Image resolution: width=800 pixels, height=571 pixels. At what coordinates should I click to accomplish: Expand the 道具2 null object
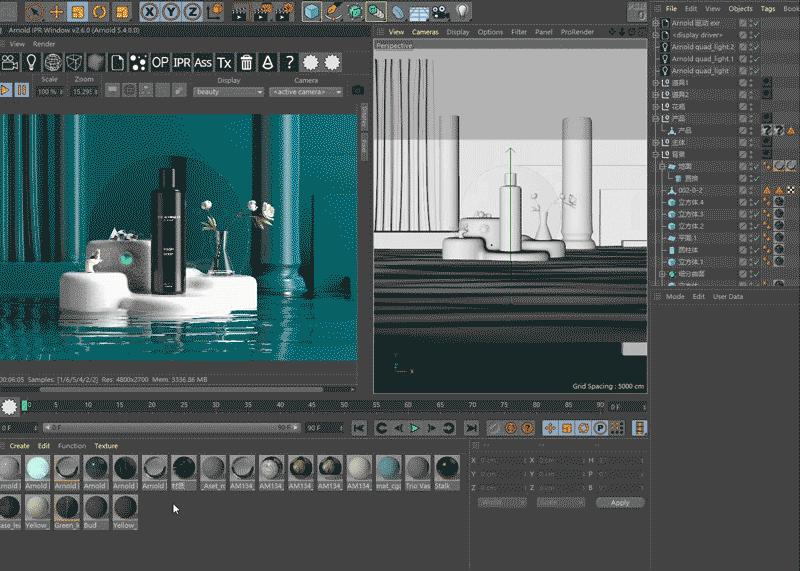[656, 94]
